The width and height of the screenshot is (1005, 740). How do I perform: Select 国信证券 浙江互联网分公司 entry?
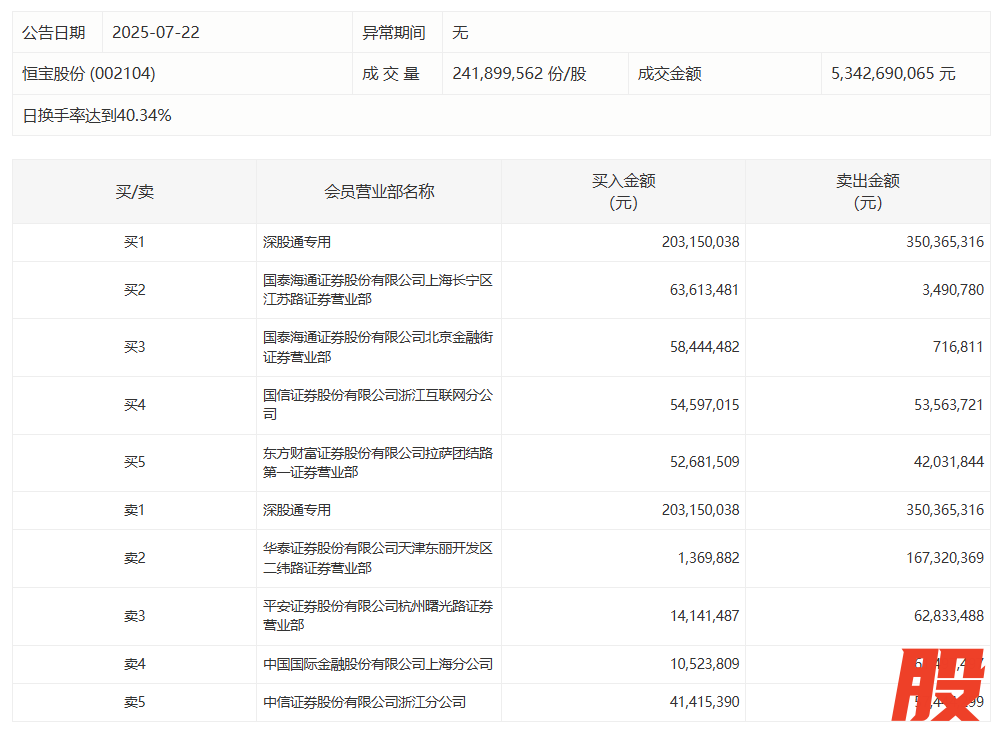pyautogui.click(x=377, y=405)
